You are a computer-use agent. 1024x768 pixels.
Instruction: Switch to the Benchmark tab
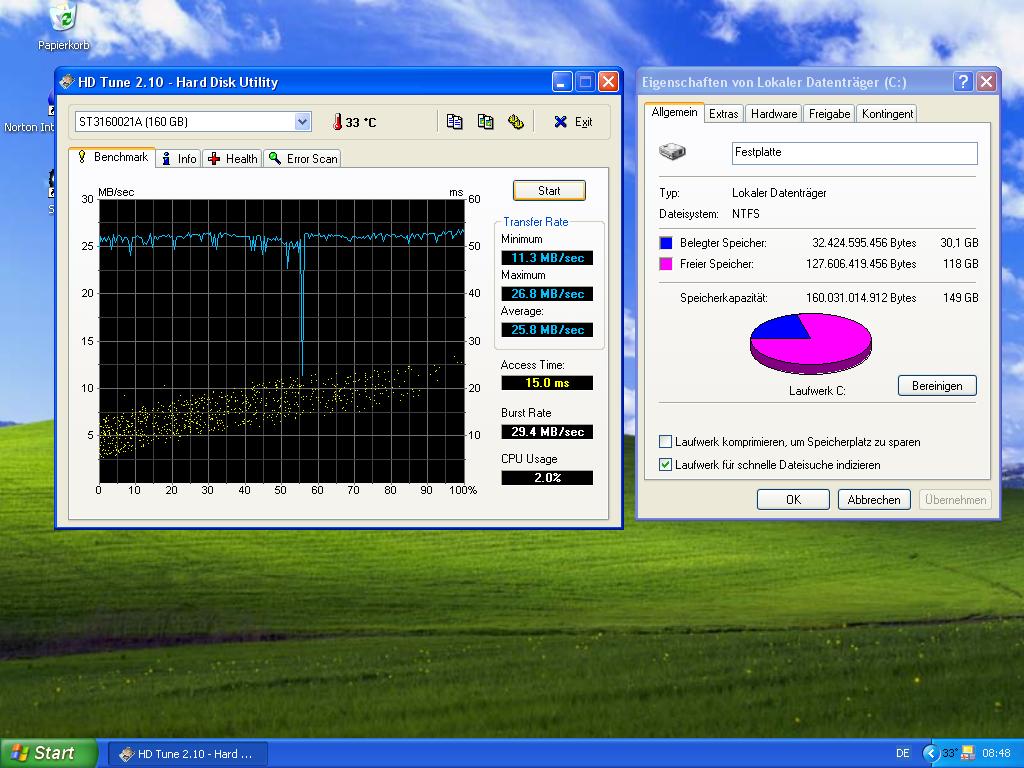112,157
